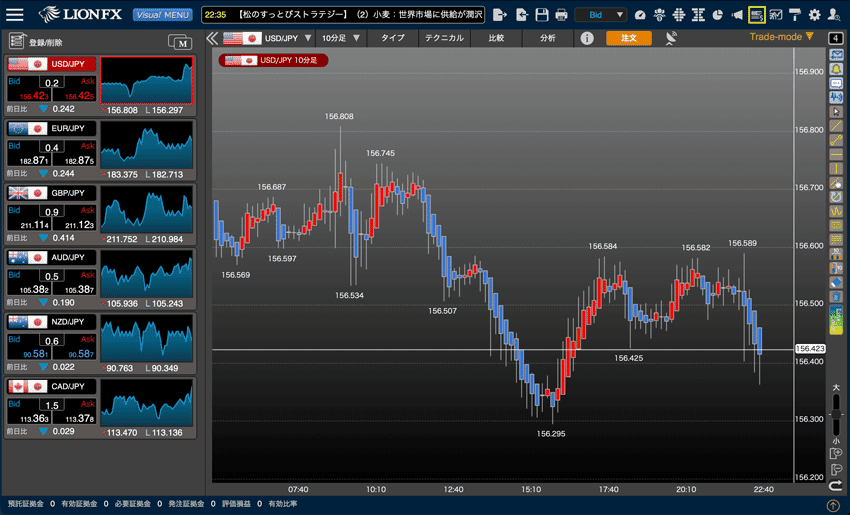
Task: Click the mail envelope icon in right sidebar
Action: pyautogui.click(x=836, y=55)
